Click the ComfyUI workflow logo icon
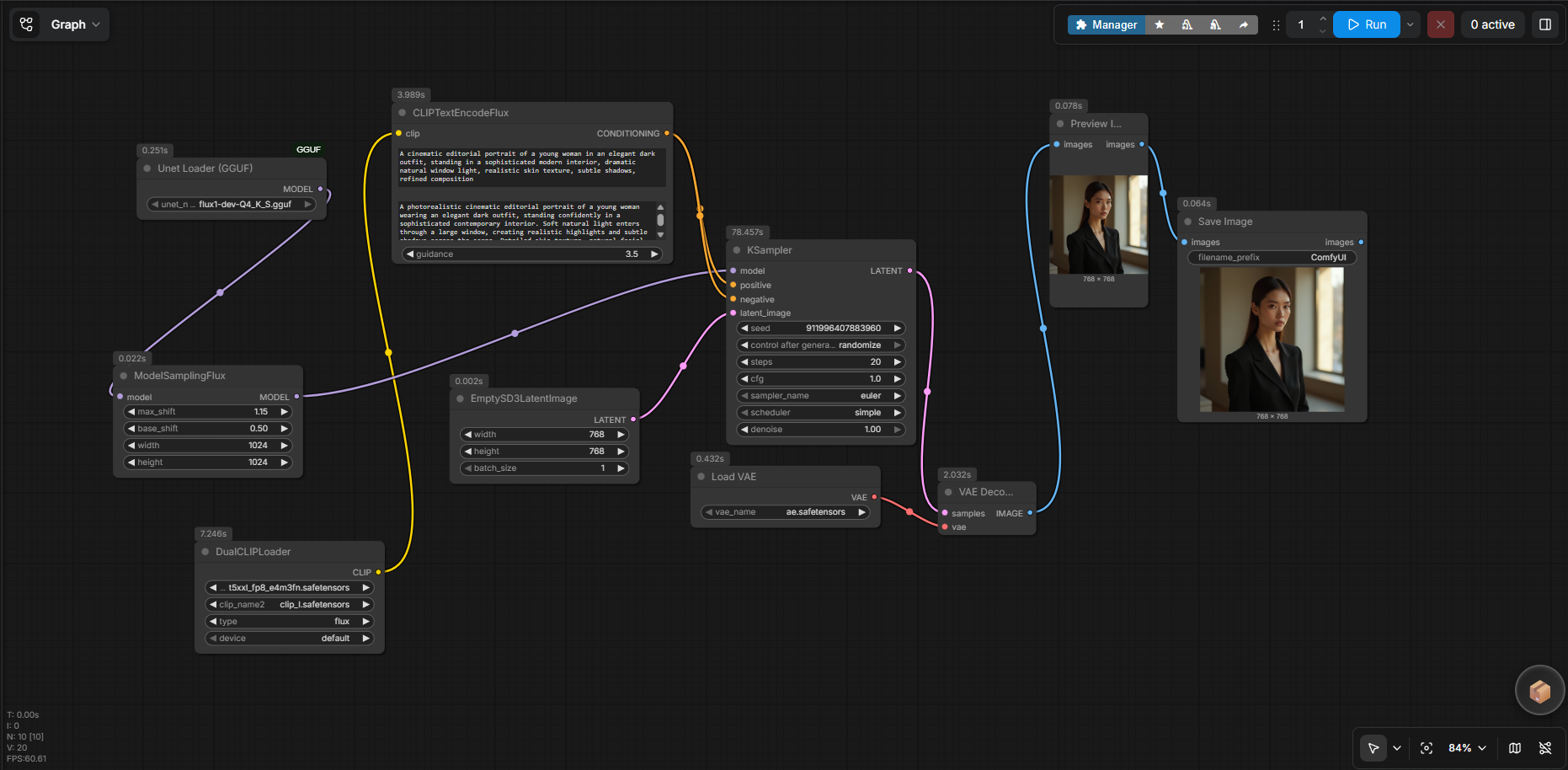The width and height of the screenshot is (1568, 770). [27, 24]
